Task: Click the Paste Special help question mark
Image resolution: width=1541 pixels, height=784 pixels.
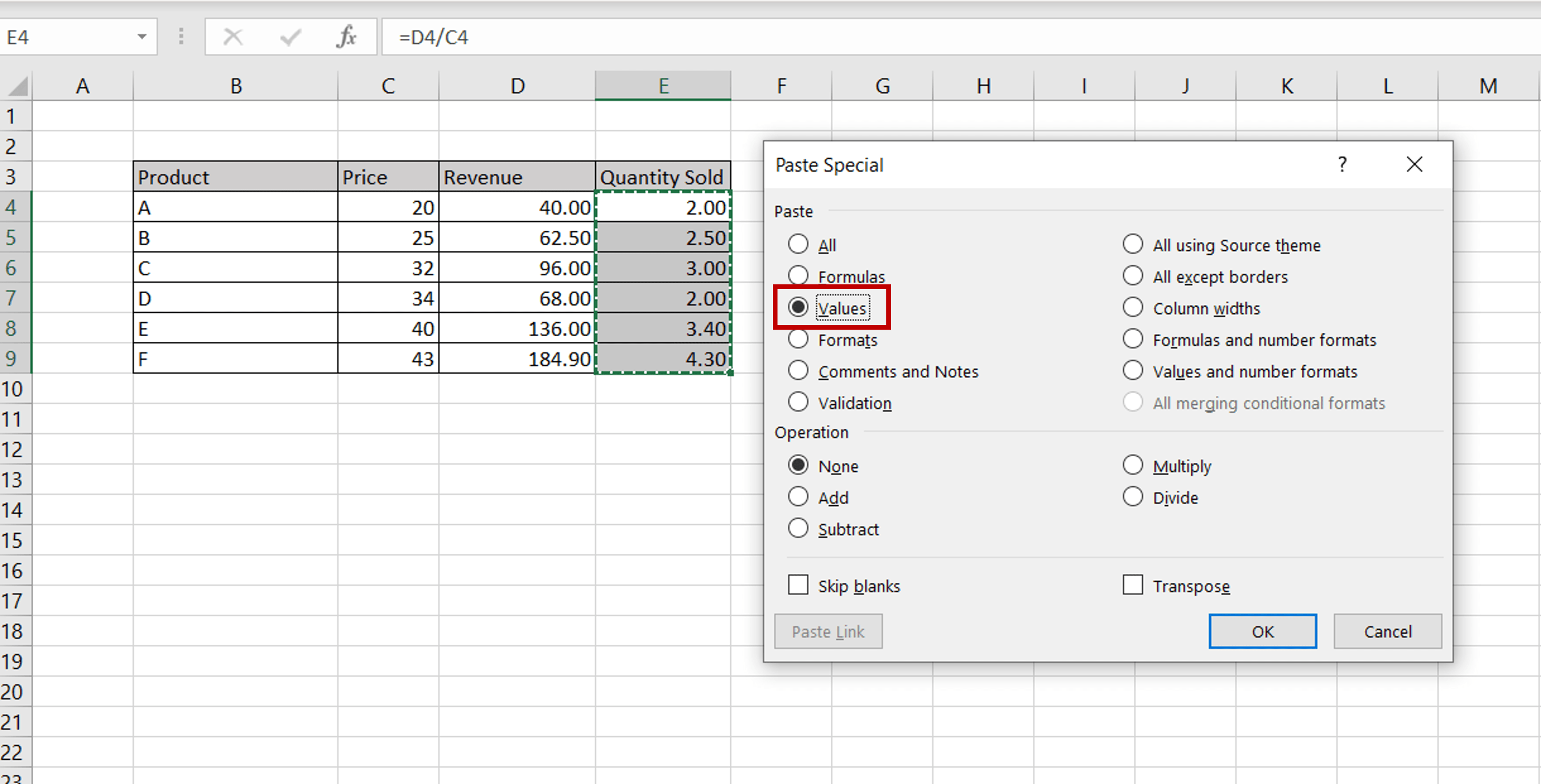Action: [1342, 164]
